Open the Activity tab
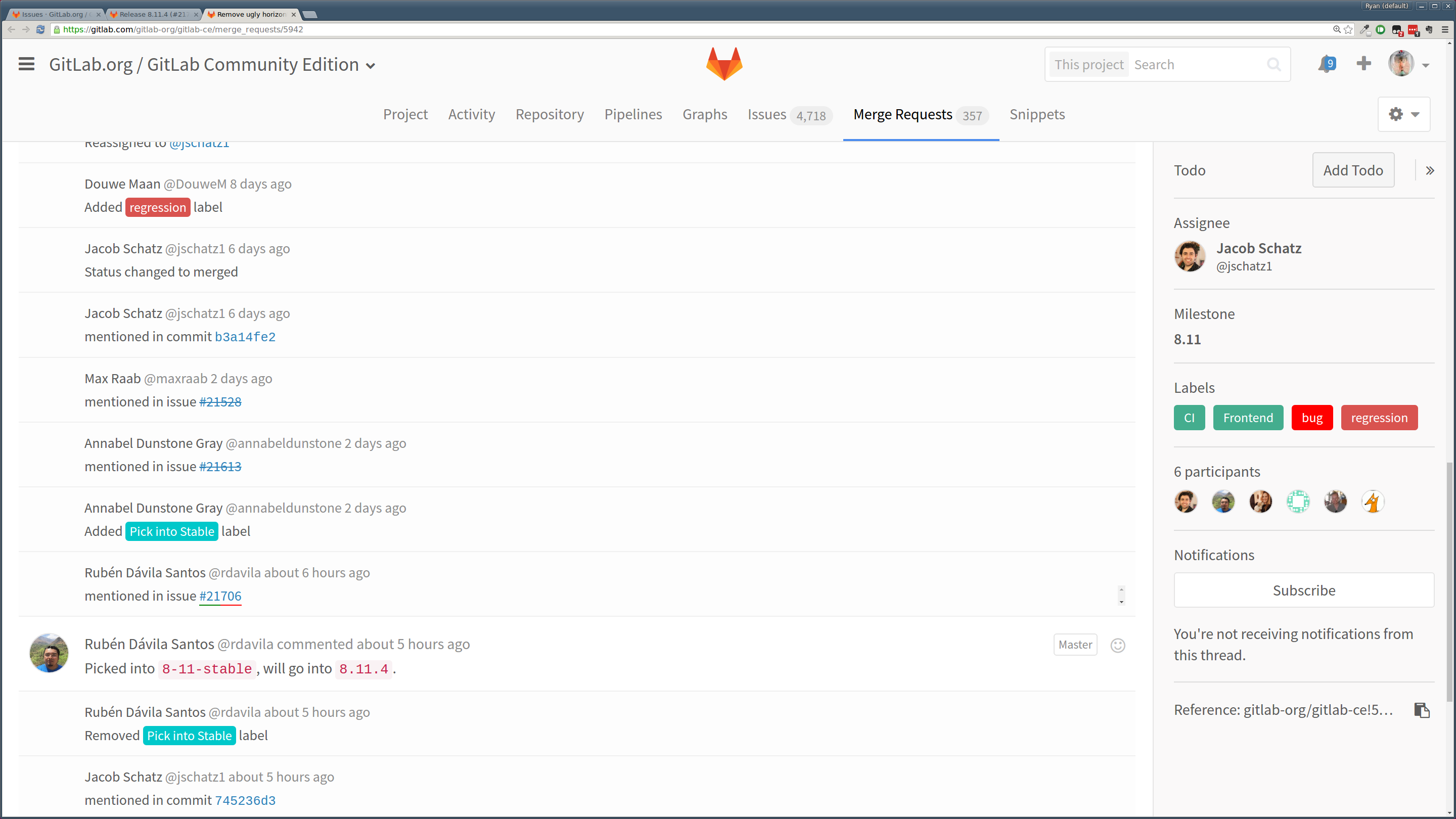1456x819 pixels. pyautogui.click(x=471, y=114)
